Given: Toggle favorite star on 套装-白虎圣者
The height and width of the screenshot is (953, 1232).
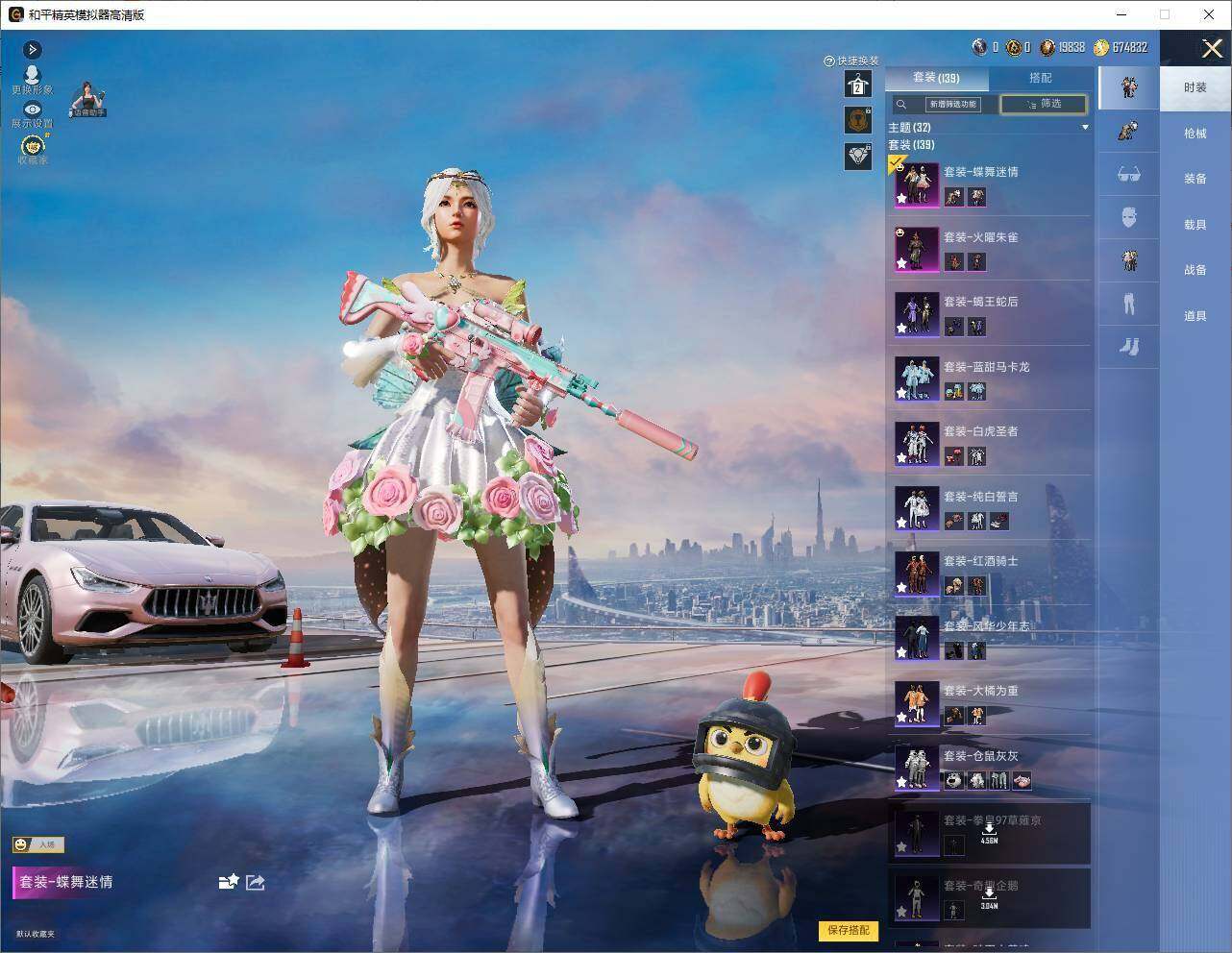Looking at the screenshot, I should coord(901,457).
